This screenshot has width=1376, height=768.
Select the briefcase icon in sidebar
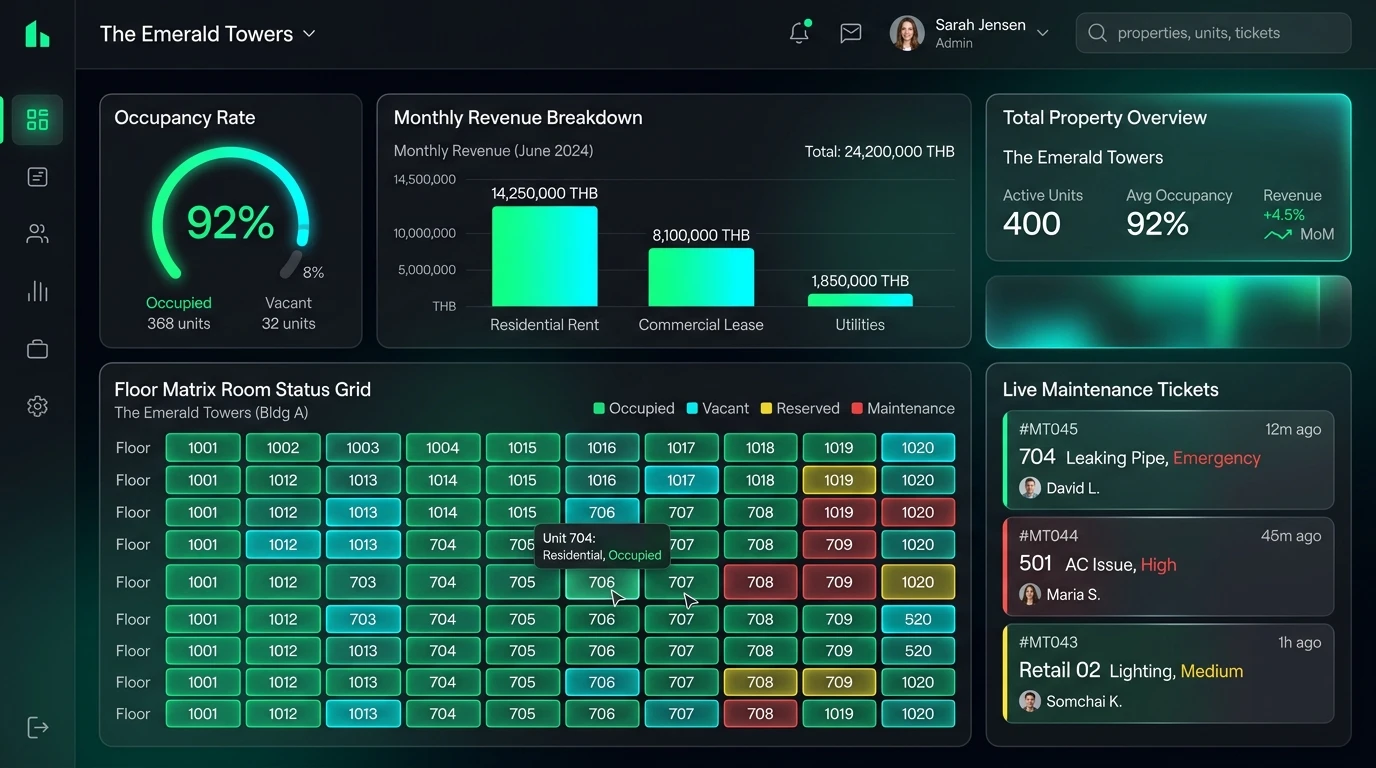37,349
